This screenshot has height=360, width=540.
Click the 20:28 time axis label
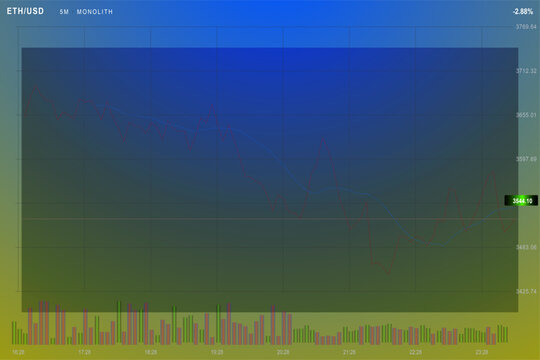tap(283, 352)
